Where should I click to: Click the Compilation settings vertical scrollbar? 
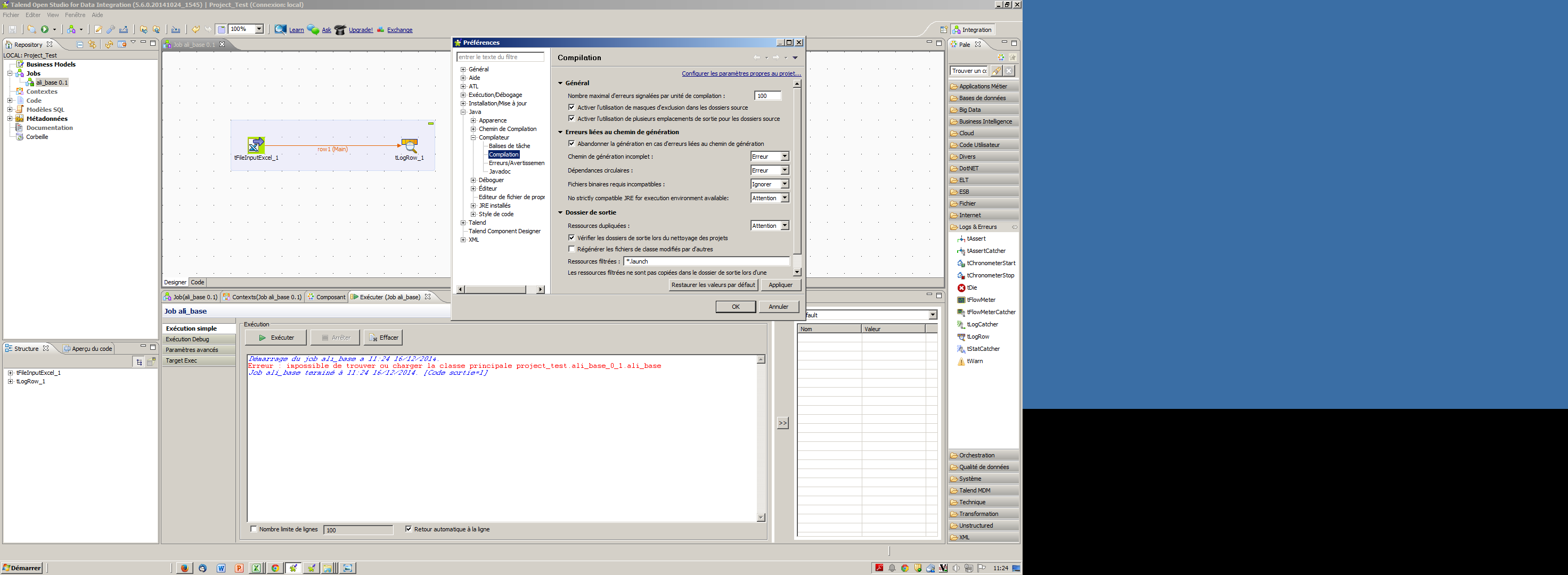pyautogui.click(x=797, y=178)
